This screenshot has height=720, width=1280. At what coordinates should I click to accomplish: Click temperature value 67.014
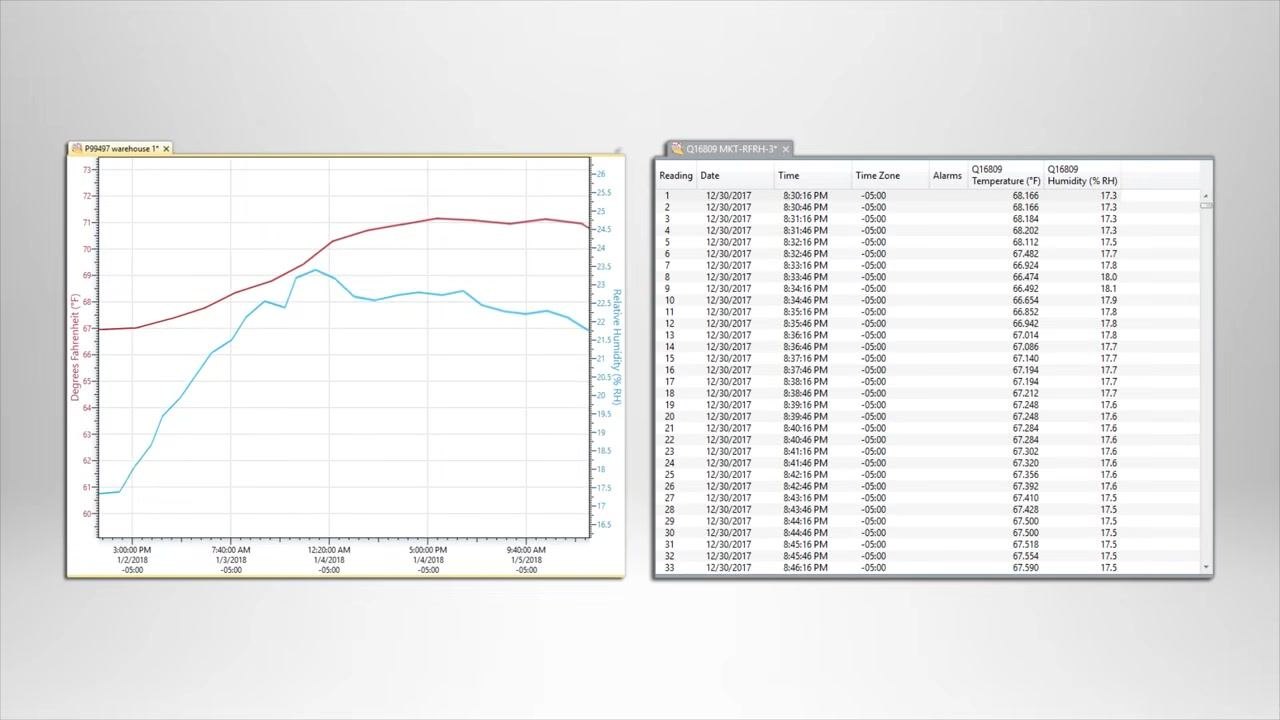coord(1025,336)
